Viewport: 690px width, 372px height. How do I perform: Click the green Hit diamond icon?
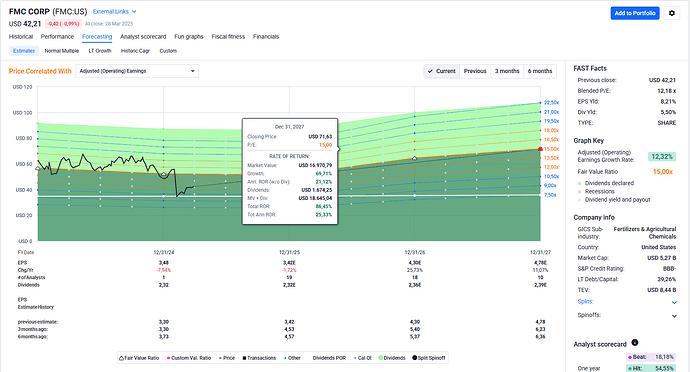(x=630, y=368)
